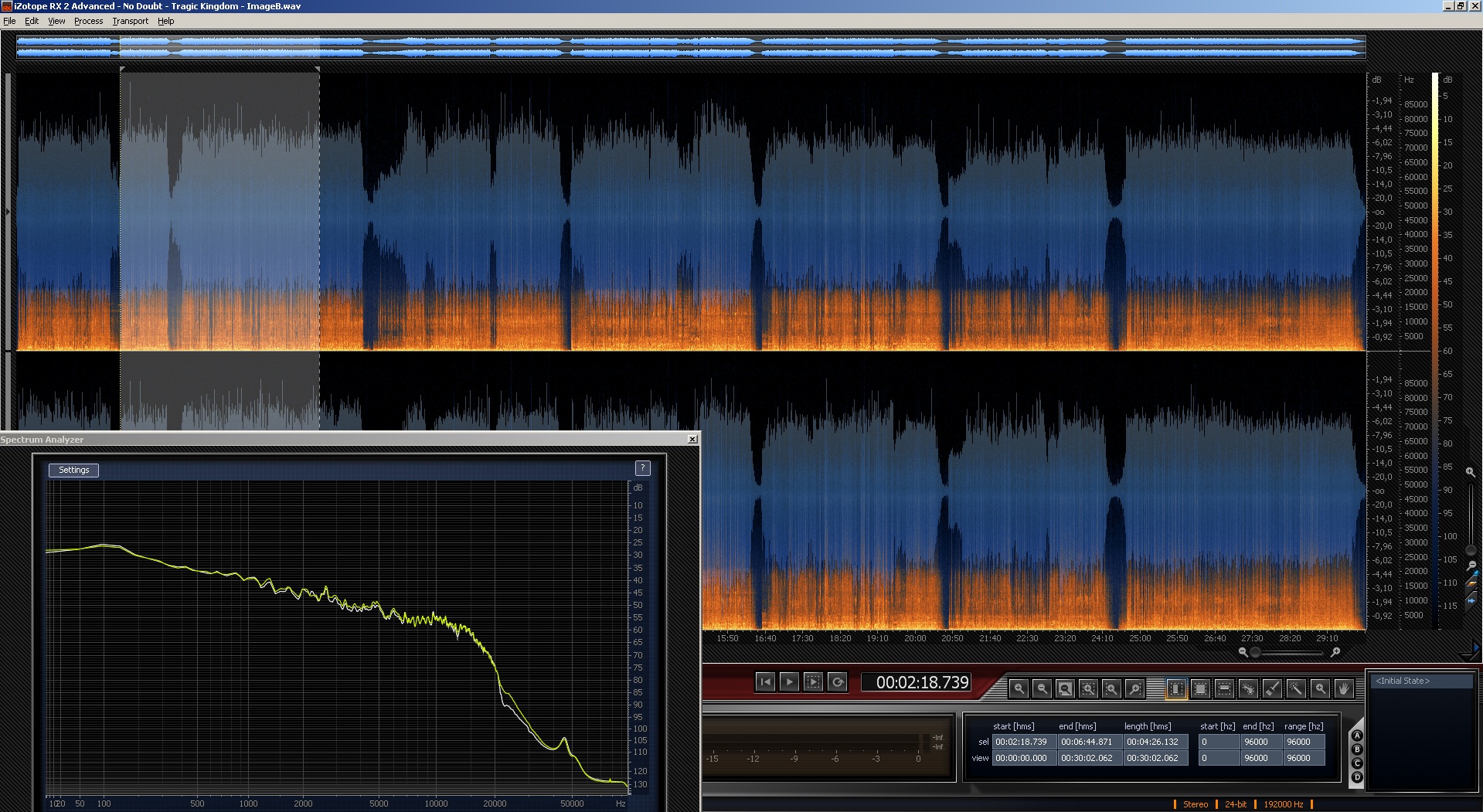Choose the brush selection tool

(x=1272, y=688)
